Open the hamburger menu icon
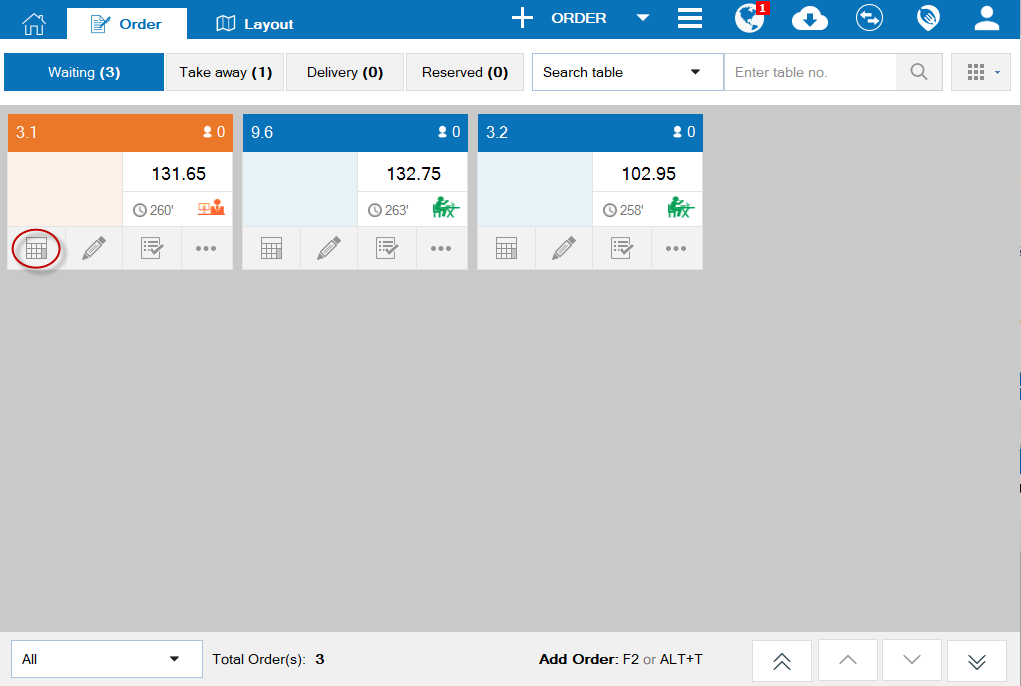The image size is (1021, 686). [690, 18]
